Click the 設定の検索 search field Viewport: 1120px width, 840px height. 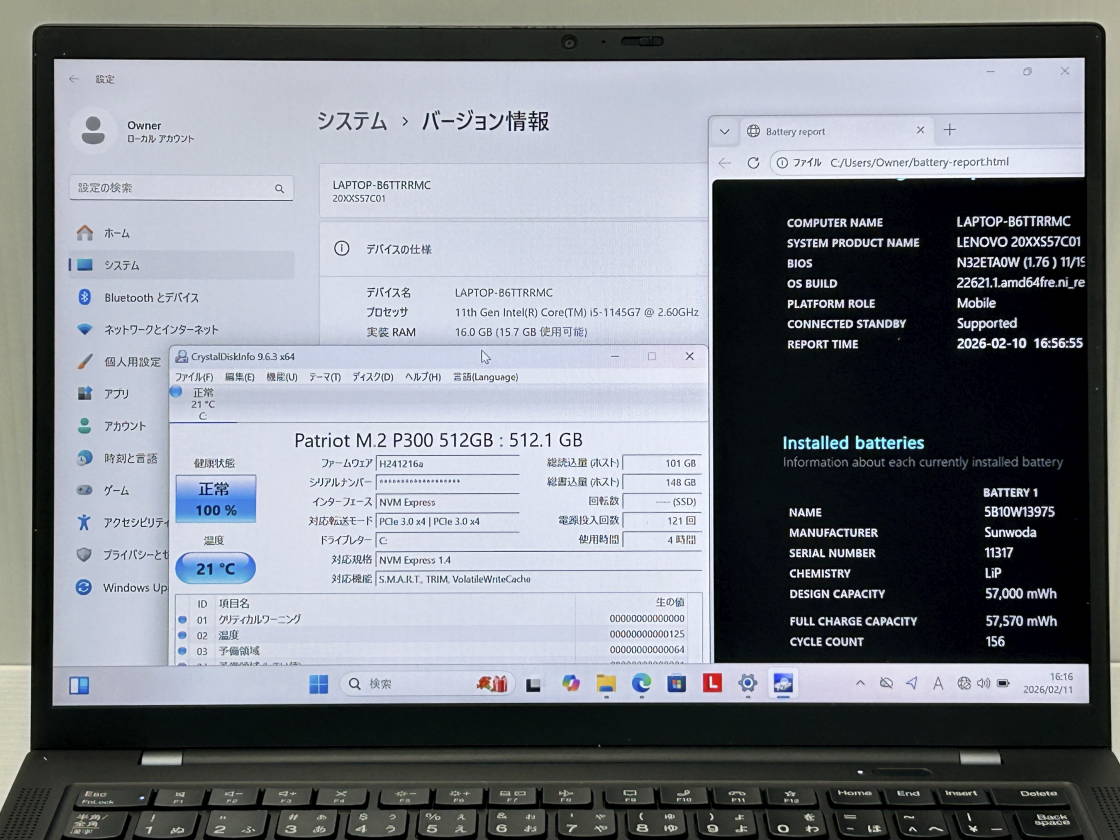point(180,188)
